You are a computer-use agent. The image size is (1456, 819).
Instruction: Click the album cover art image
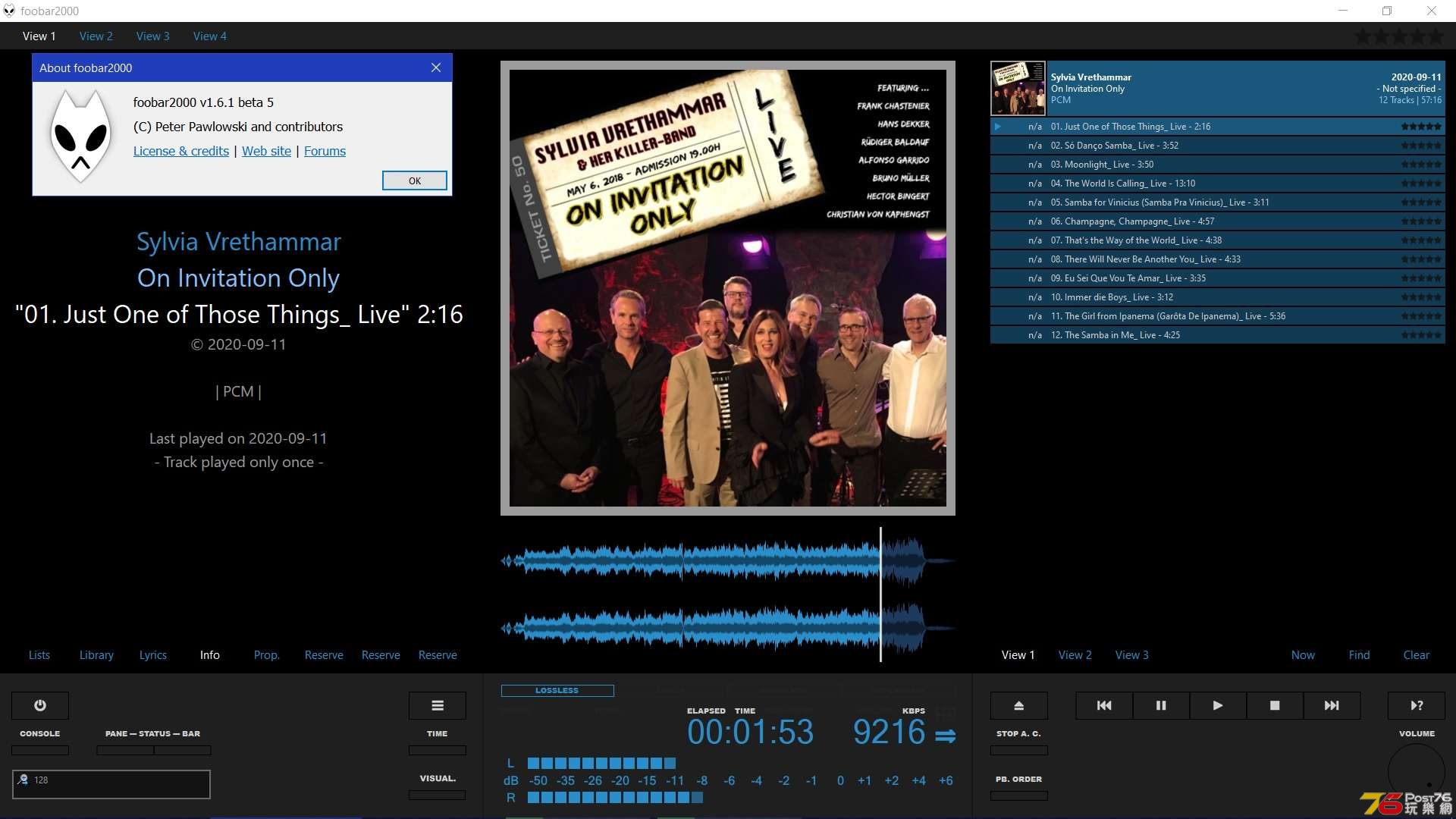pos(728,288)
